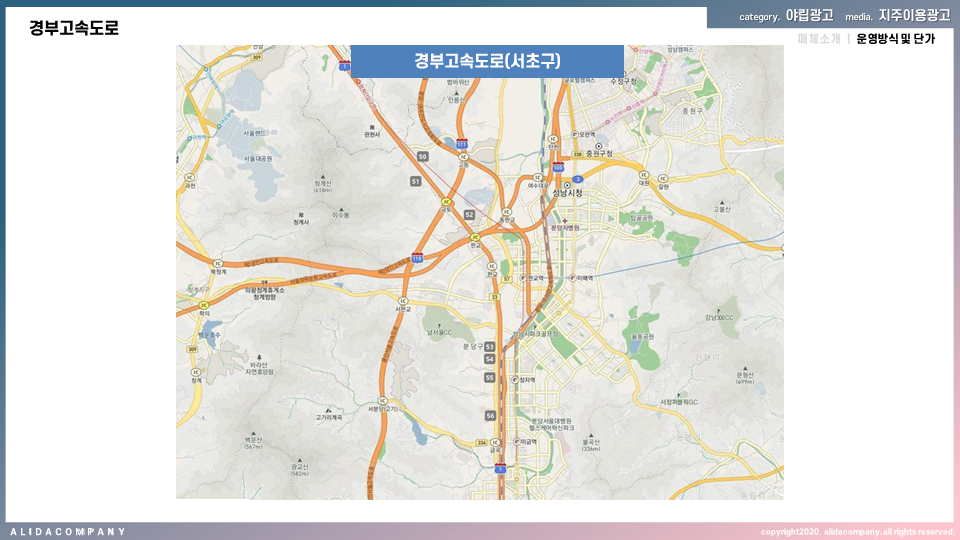The height and width of the screenshot is (540, 960).
Task: Click the ALIDACOMPANY footer logo
Action: [x=68, y=531]
